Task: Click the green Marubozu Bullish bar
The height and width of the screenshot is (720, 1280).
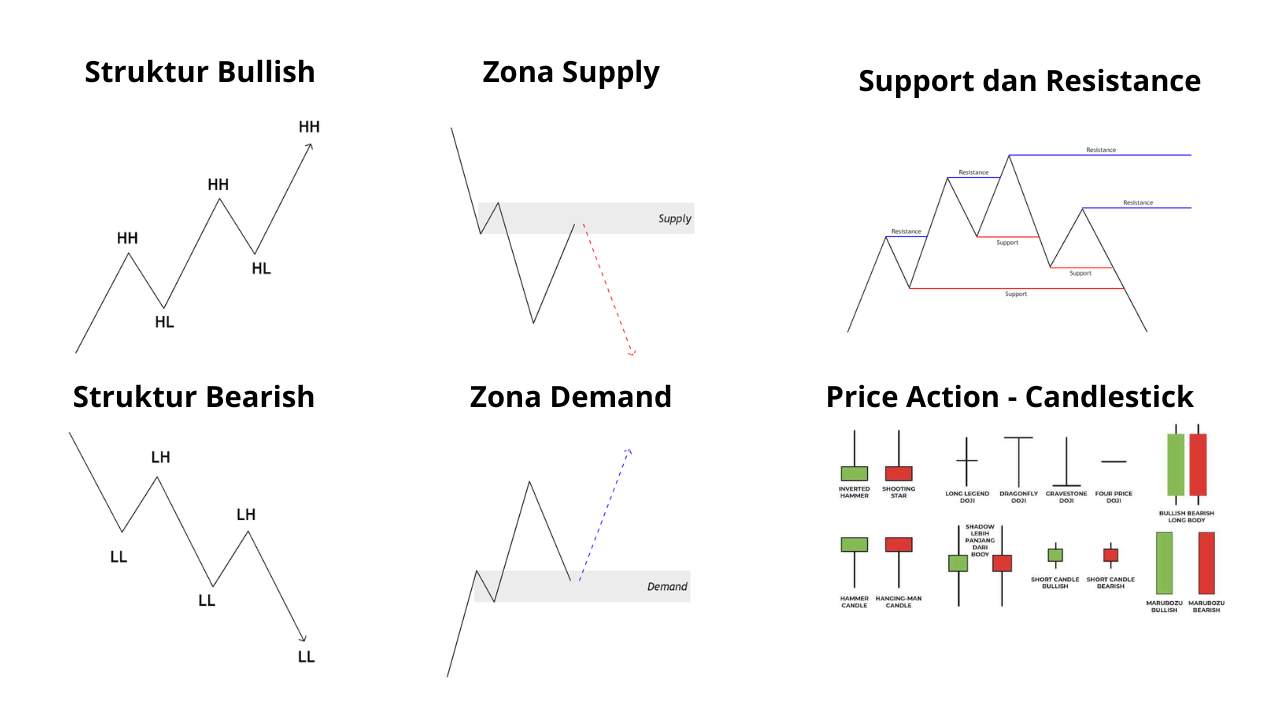Action: point(1164,563)
